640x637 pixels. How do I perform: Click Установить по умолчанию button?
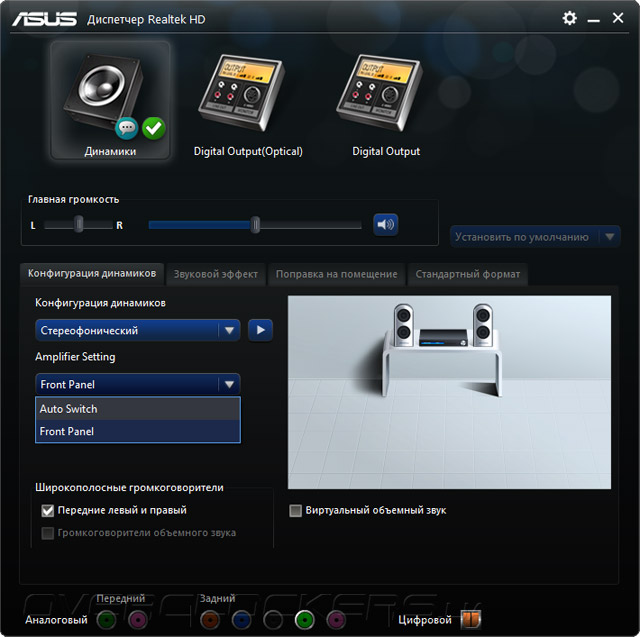pos(522,237)
